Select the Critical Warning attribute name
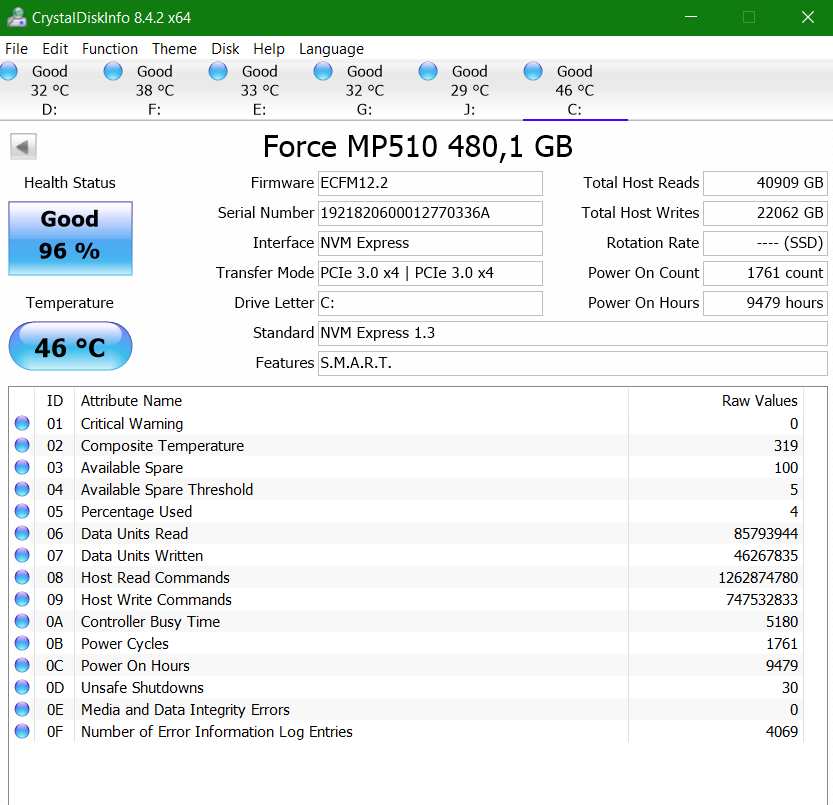This screenshot has width=833, height=805. pyautogui.click(x=132, y=424)
